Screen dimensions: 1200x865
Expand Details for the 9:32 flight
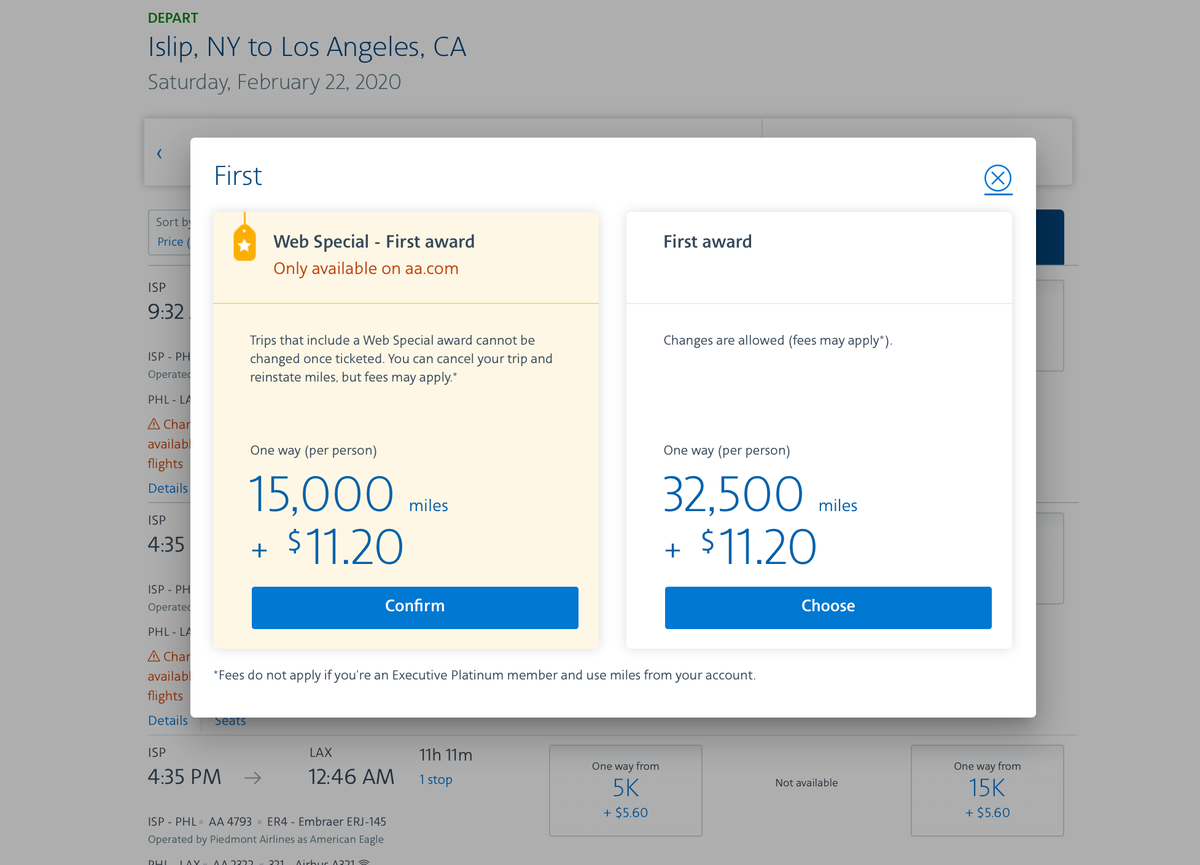click(x=167, y=488)
